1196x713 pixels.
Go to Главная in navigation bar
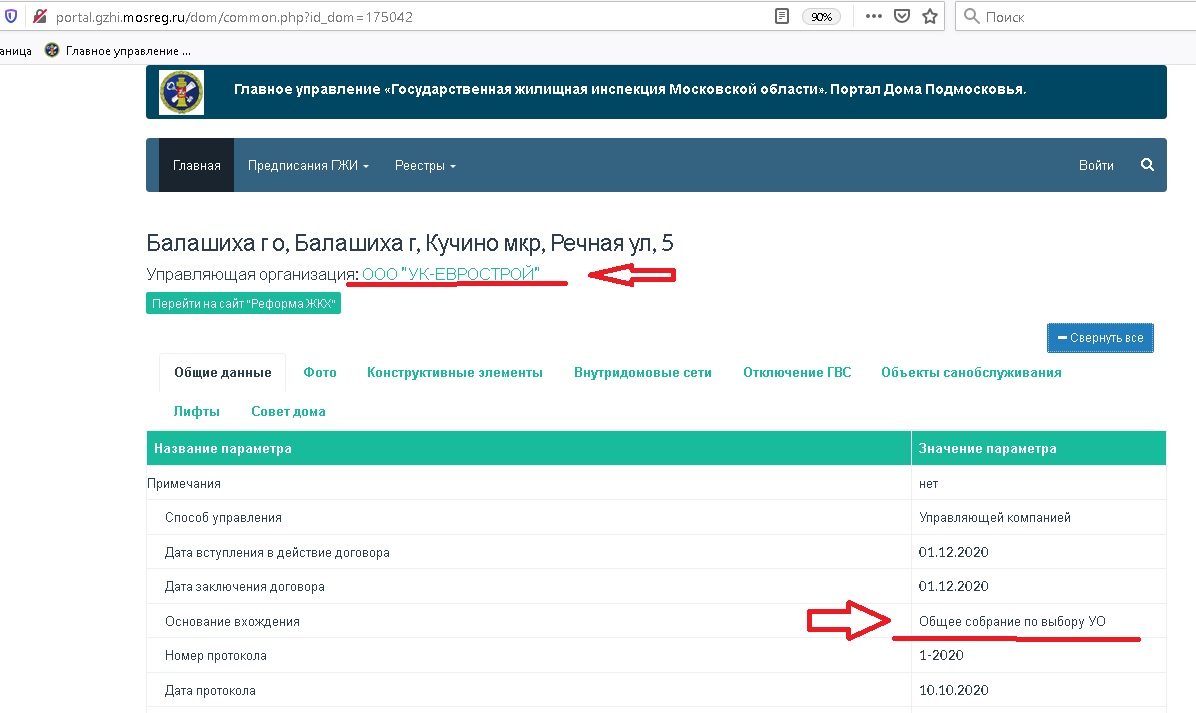point(196,165)
